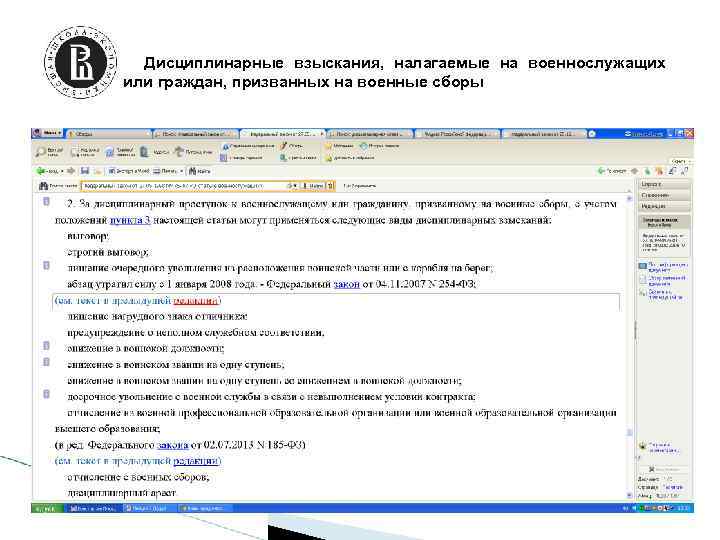Open the red редакции link

[196, 300]
